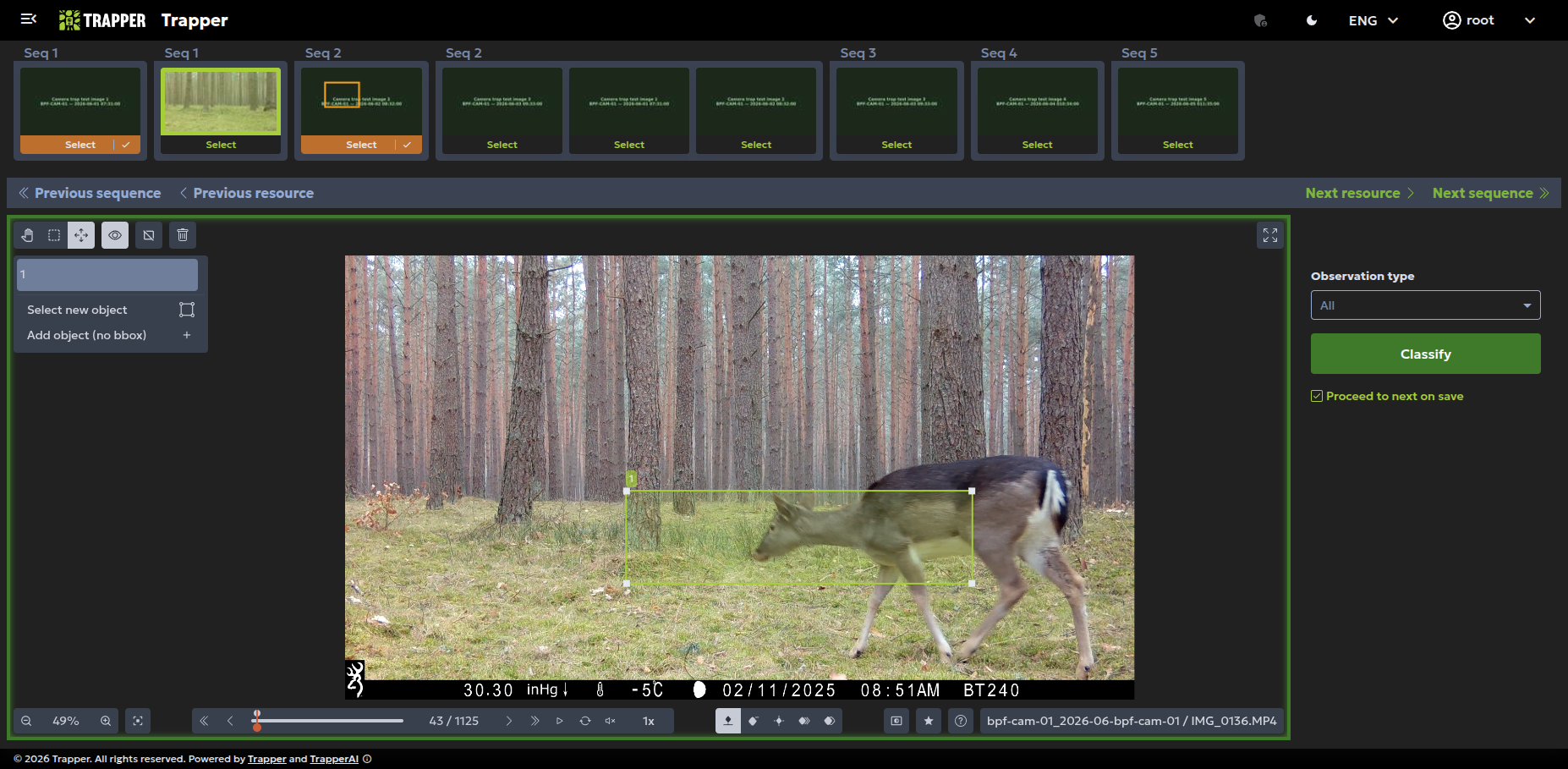This screenshot has width=1568, height=769.
Task: Choose Add object (no bbox)
Action: click(x=111, y=335)
